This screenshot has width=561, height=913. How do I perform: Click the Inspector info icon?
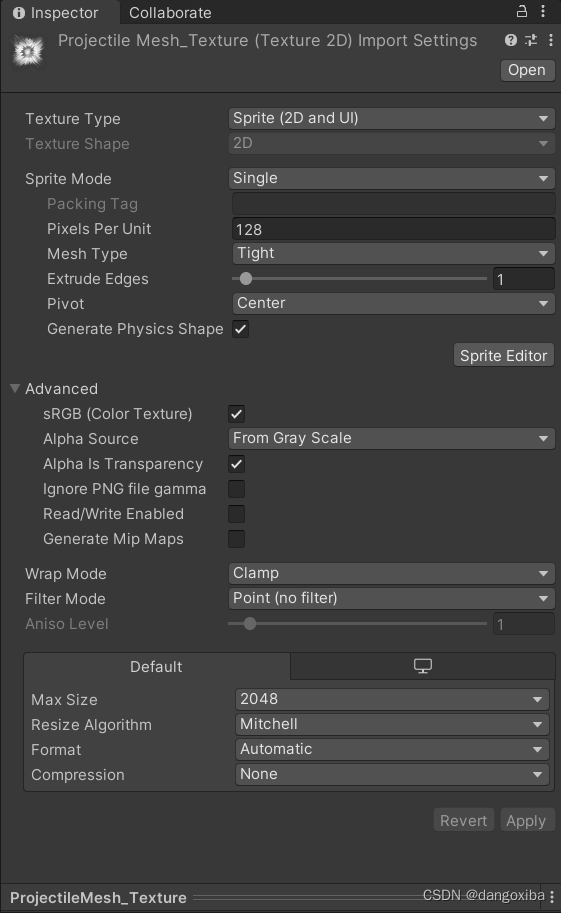point(19,13)
